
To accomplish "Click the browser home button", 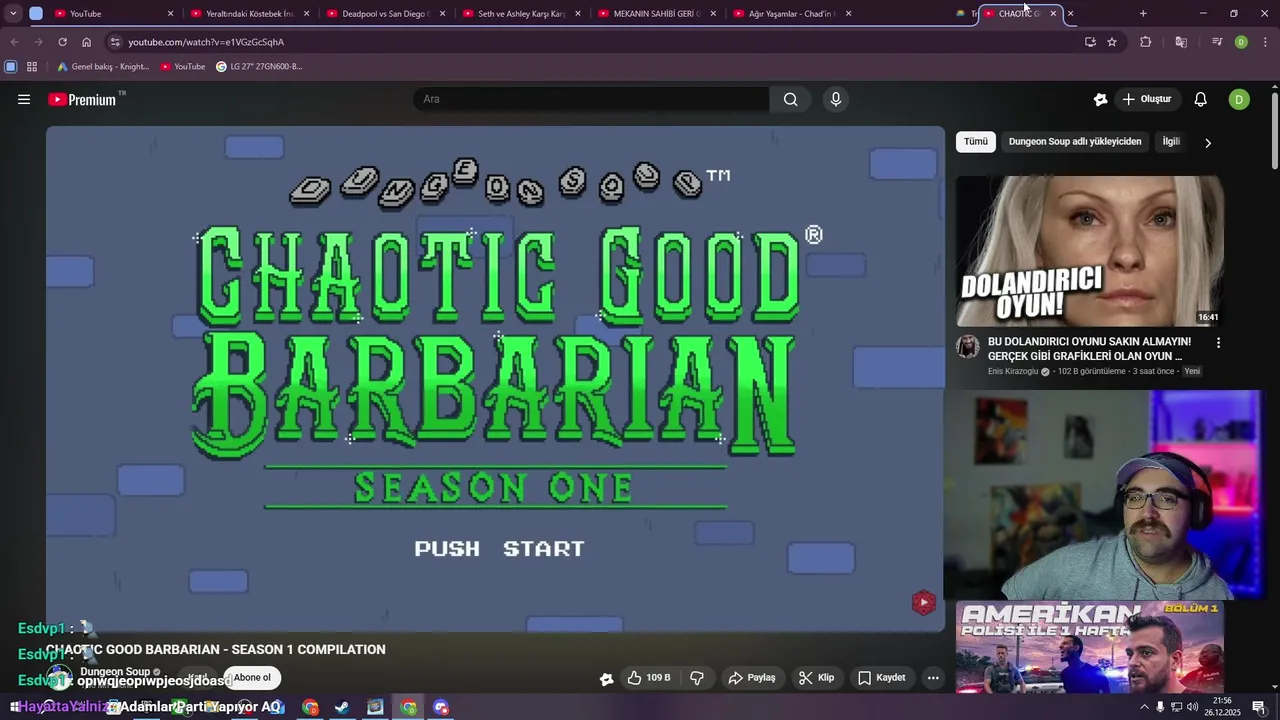I will coord(86,42).
